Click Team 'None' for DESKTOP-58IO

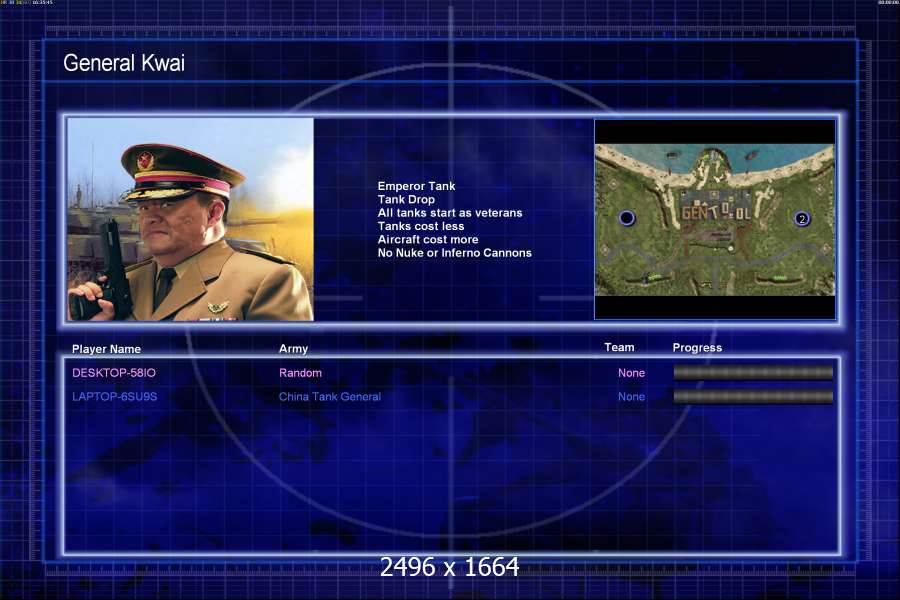631,373
